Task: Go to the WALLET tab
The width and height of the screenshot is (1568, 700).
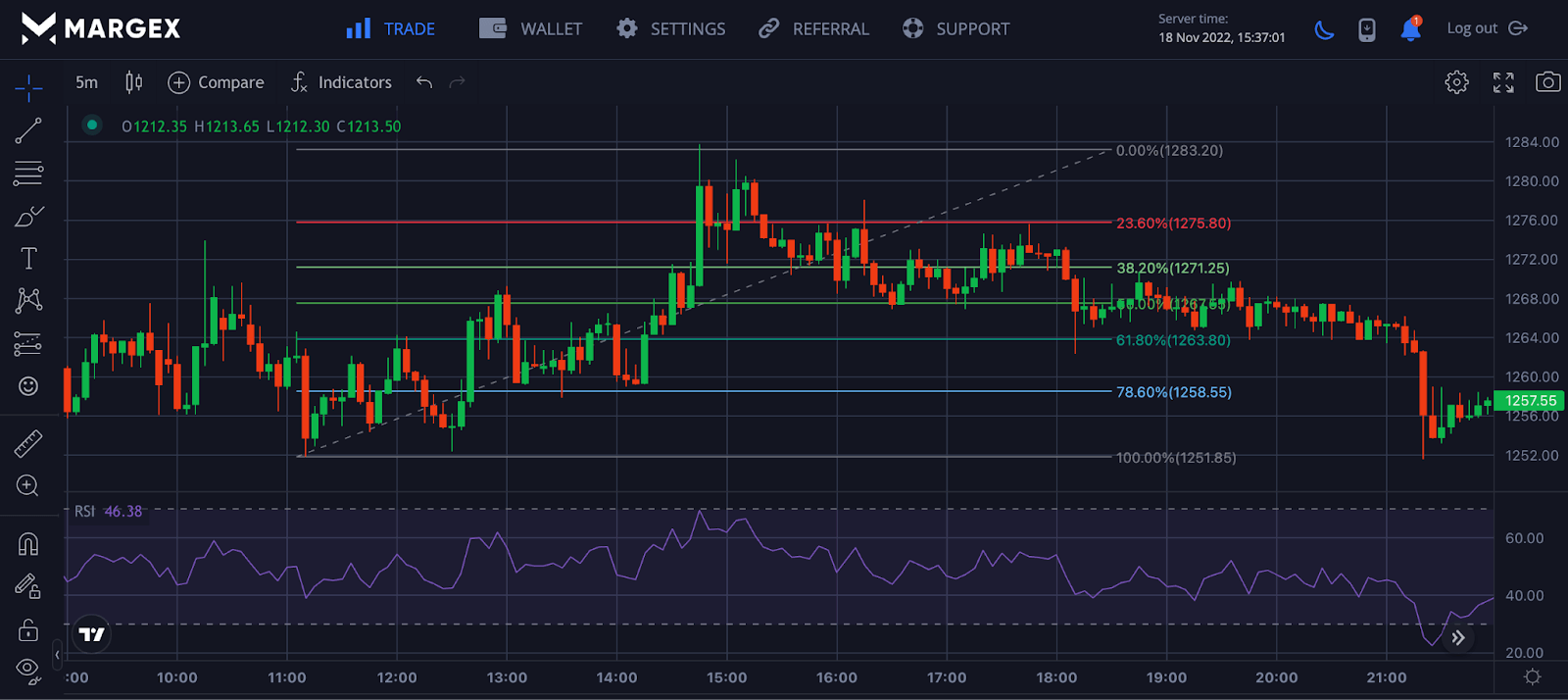Action: point(530,29)
